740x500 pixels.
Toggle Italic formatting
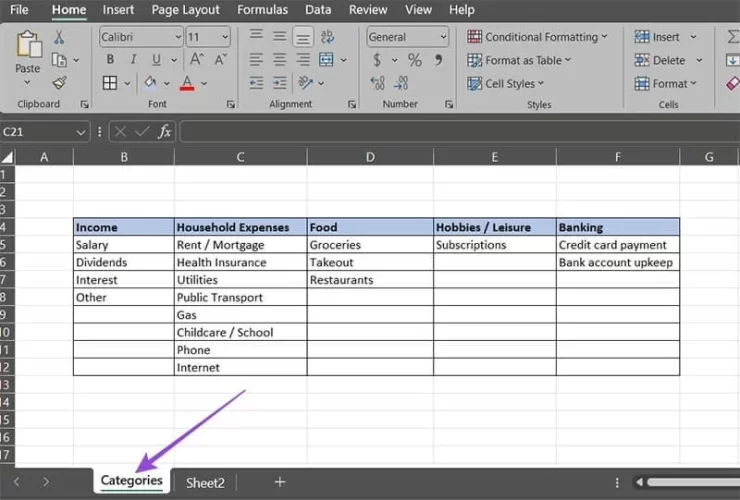pyautogui.click(x=132, y=60)
